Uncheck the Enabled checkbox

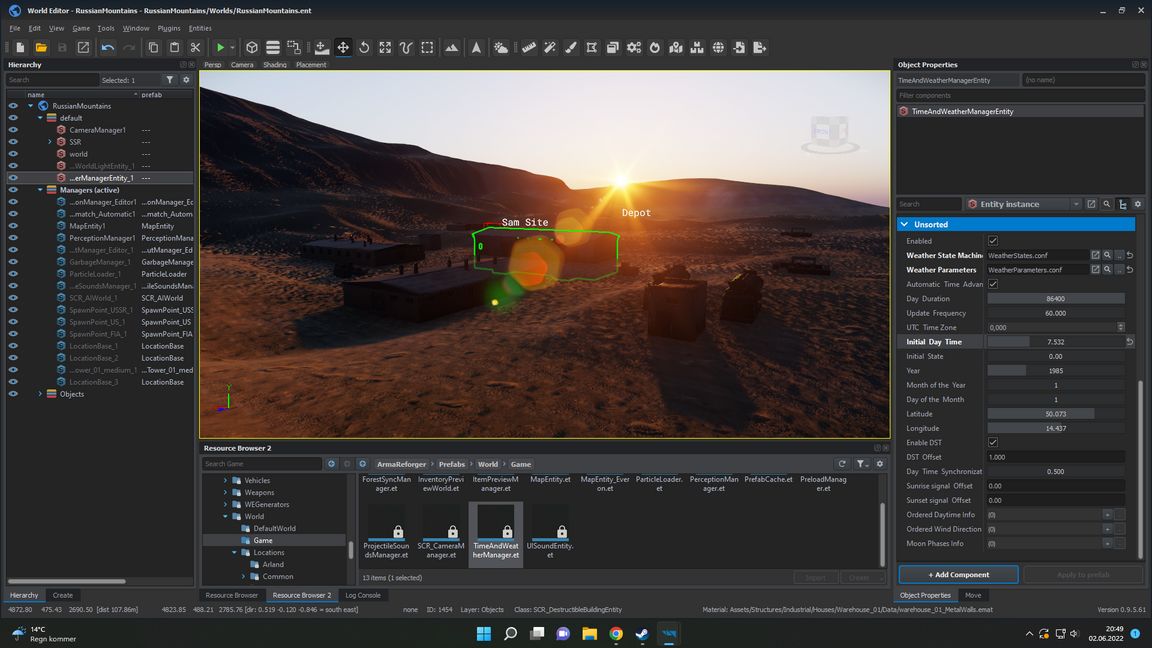(x=993, y=241)
